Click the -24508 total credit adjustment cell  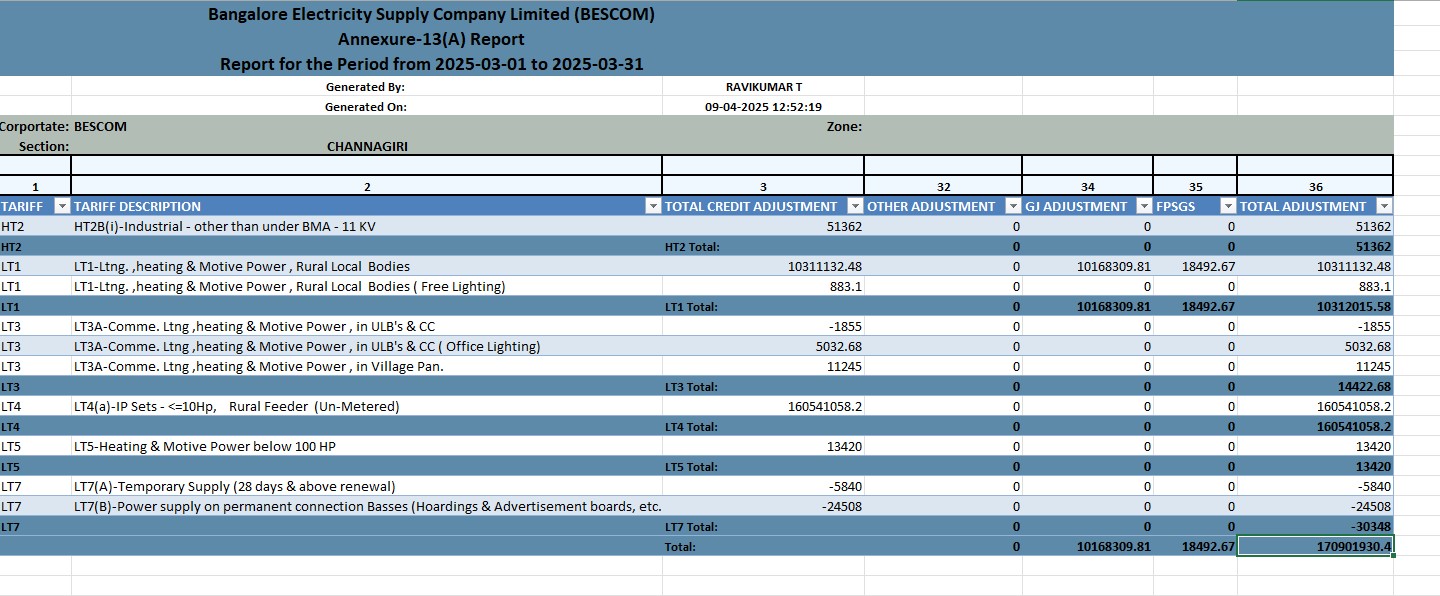tap(763, 506)
